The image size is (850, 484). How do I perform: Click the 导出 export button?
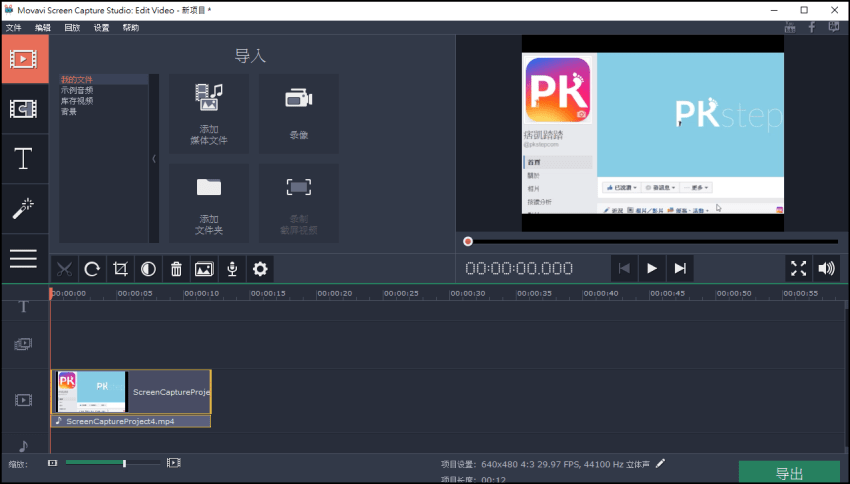pyautogui.click(x=789, y=473)
